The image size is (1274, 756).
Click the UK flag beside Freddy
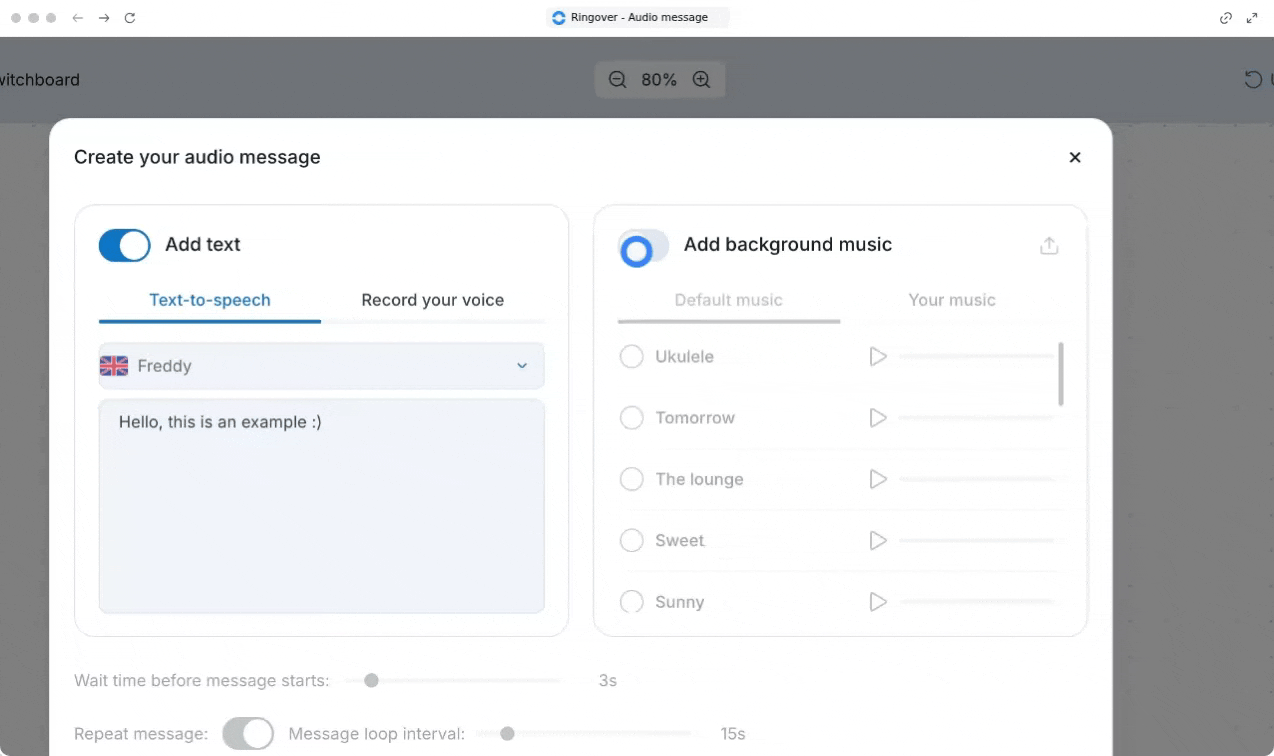(114, 366)
